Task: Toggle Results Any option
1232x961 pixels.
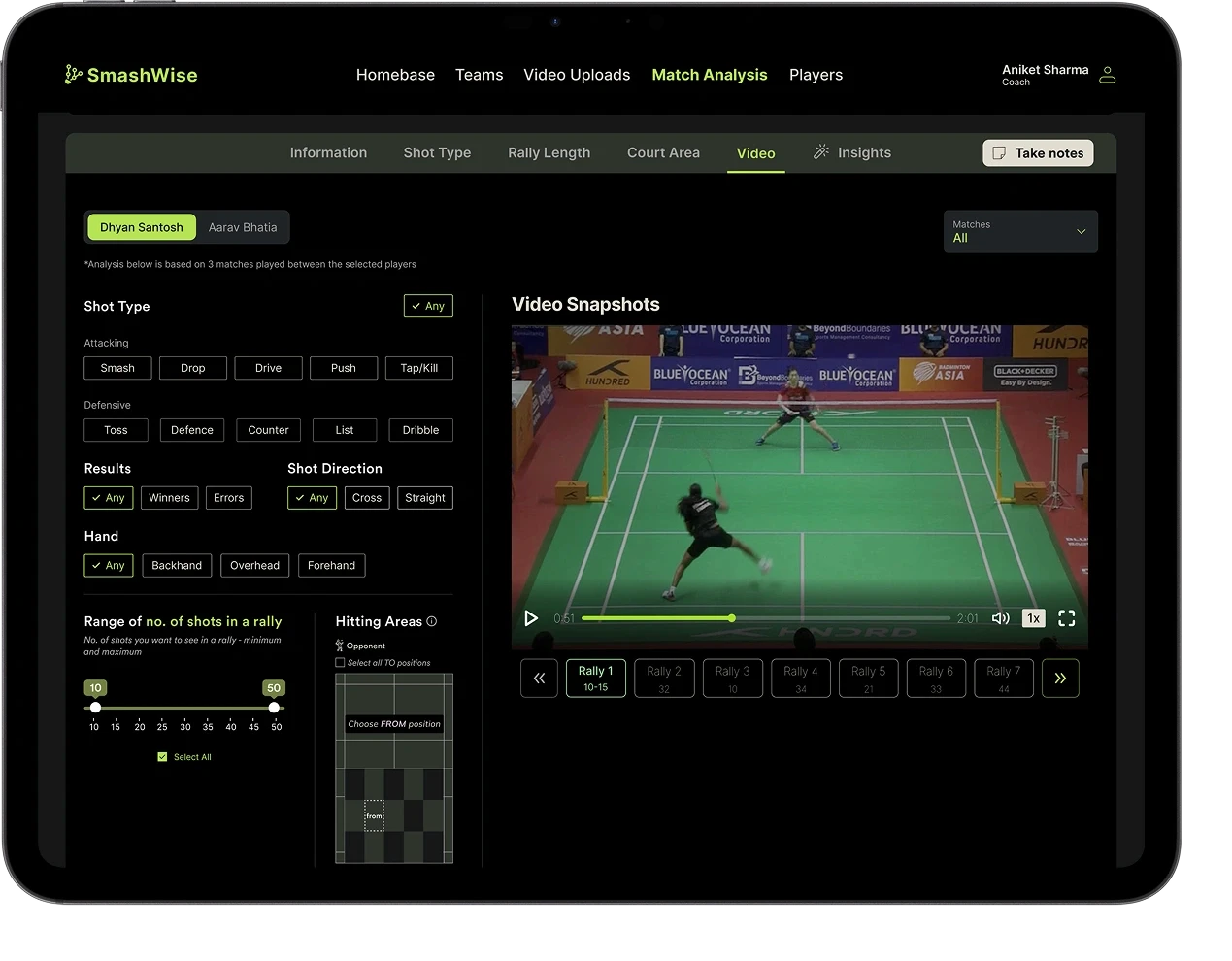Action: (109, 498)
